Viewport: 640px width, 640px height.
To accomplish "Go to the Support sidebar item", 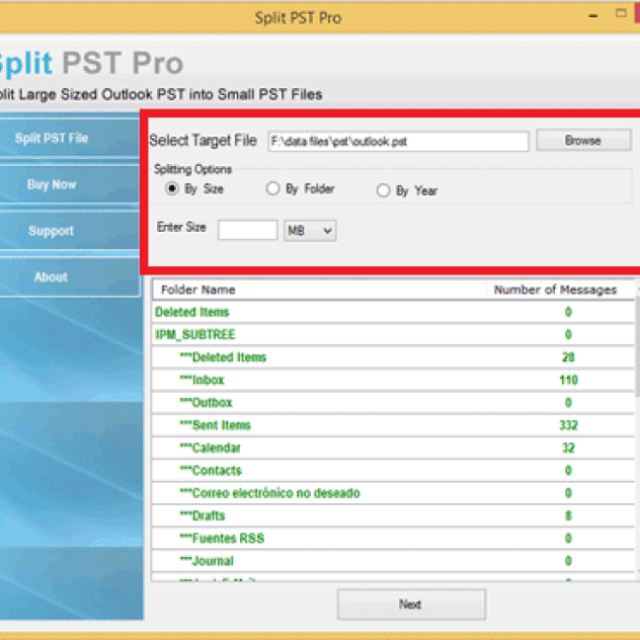I will pyautogui.click(x=69, y=231).
